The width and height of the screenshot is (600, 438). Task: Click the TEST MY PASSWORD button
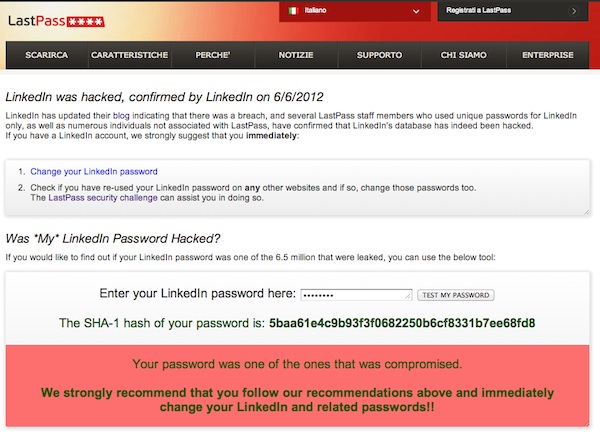point(455,295)
